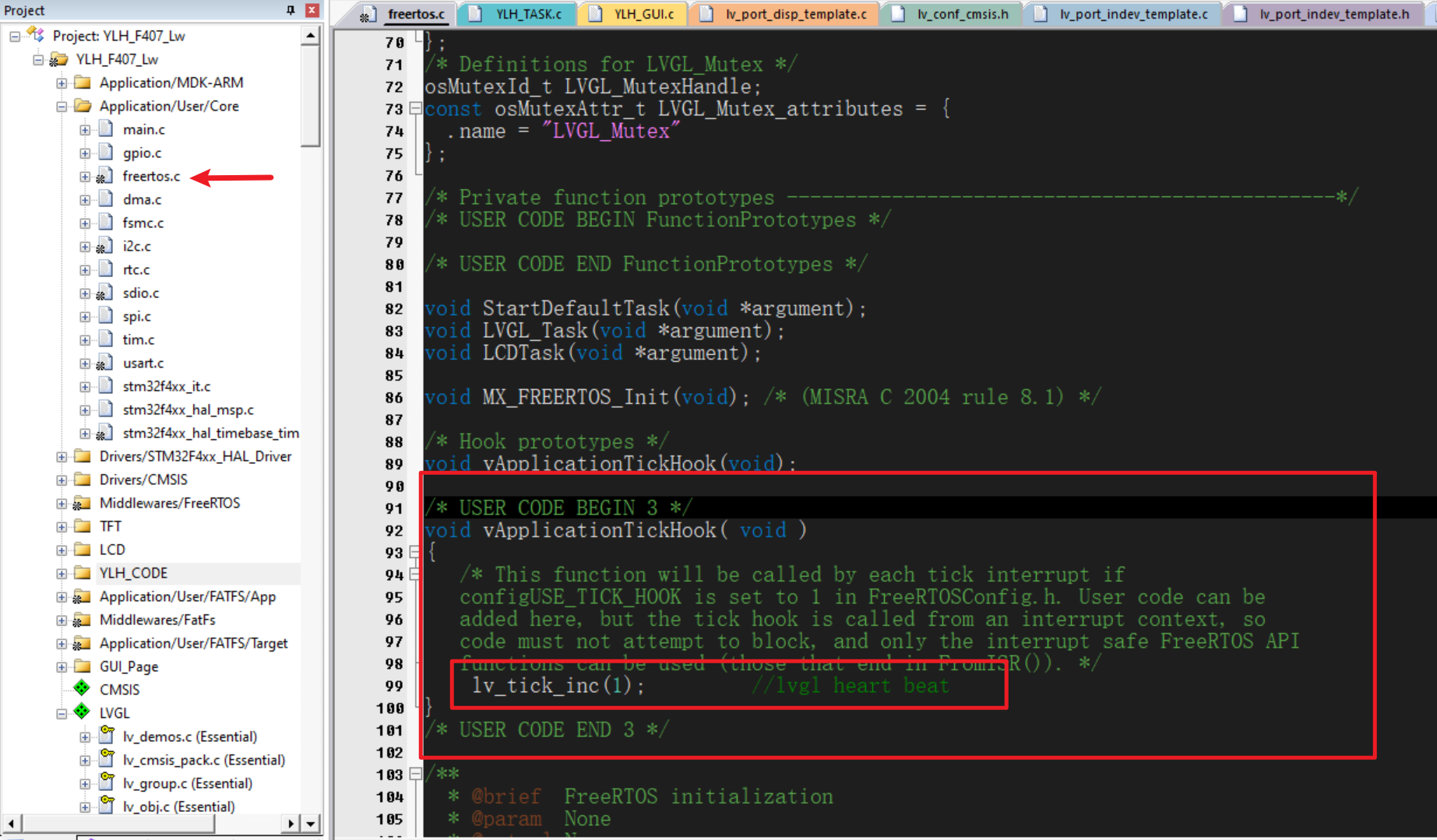Screen dimensions: 1437x840
Task: Collapse the LVGL component group
Action: [62, 713]
